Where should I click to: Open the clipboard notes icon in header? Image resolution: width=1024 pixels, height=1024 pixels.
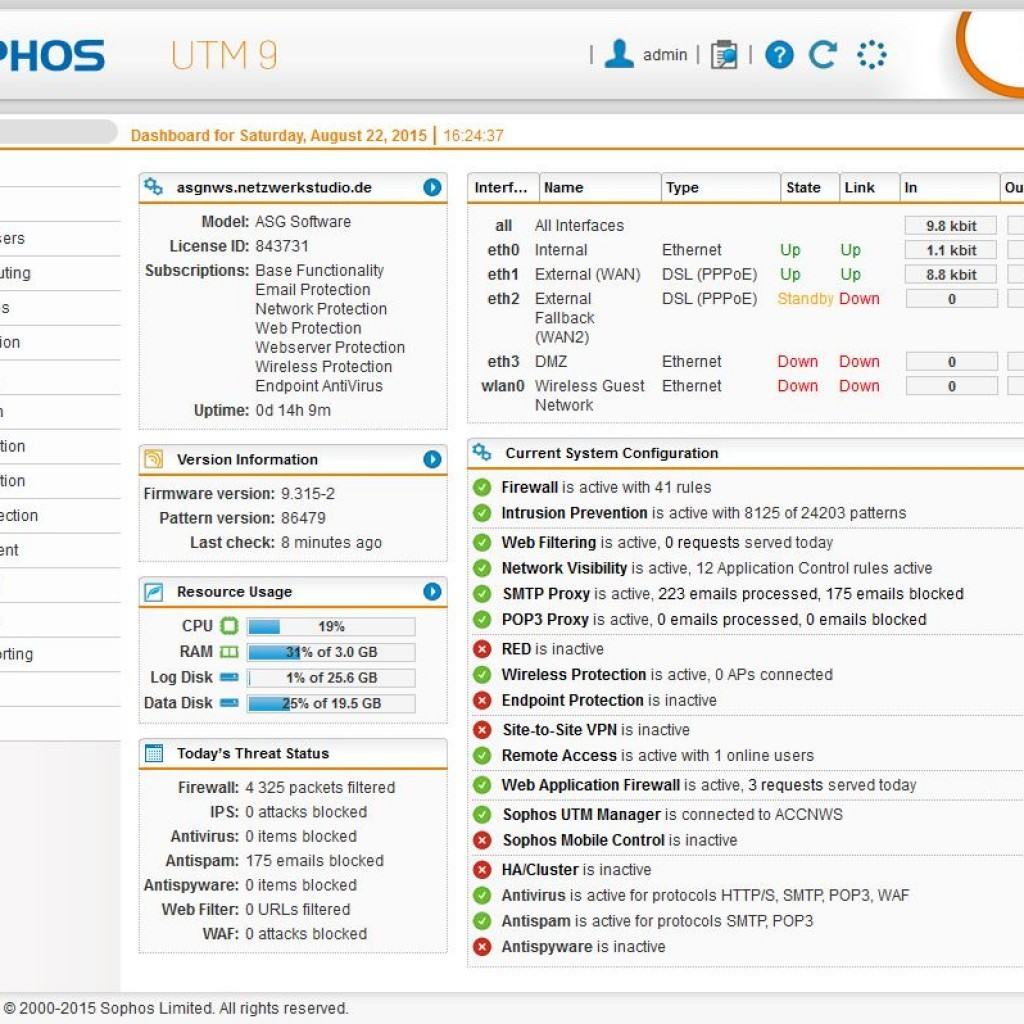pyautogui.click(x=724, y=54)
